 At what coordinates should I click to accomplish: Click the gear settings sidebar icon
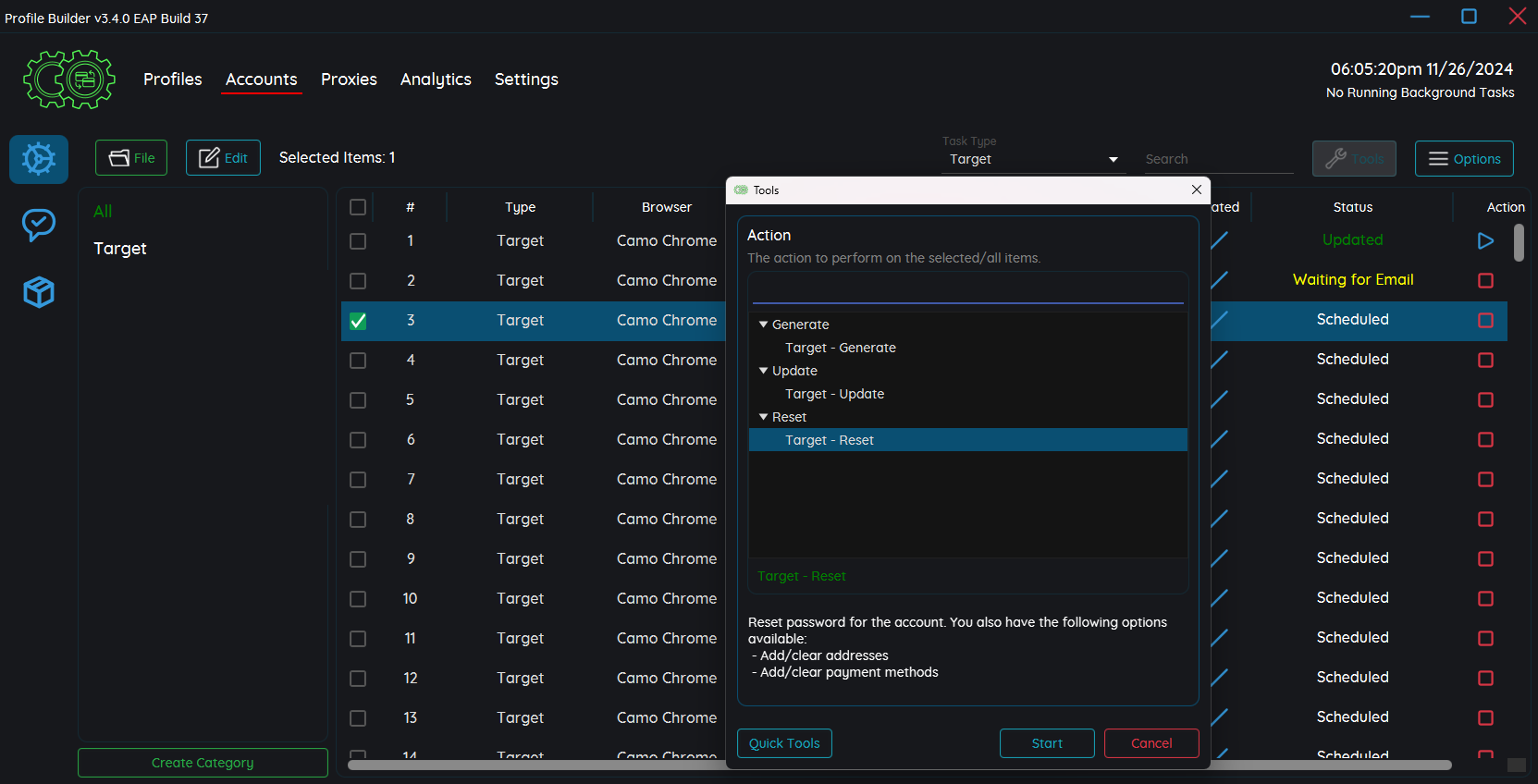(39, 159)
